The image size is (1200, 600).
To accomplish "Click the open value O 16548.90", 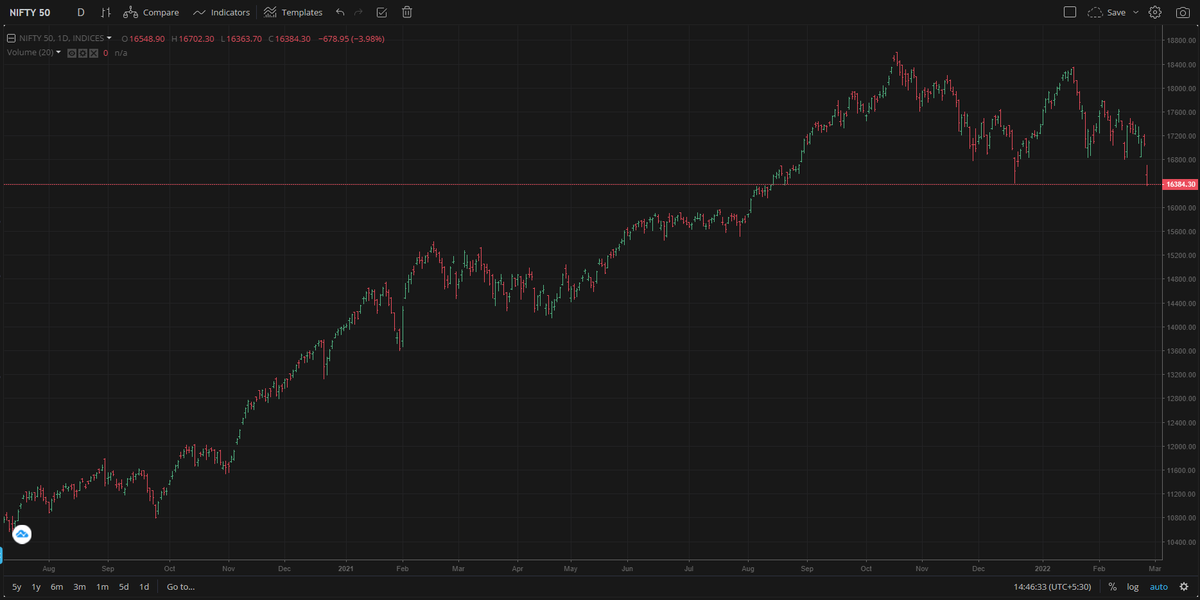I will point(143,38).
